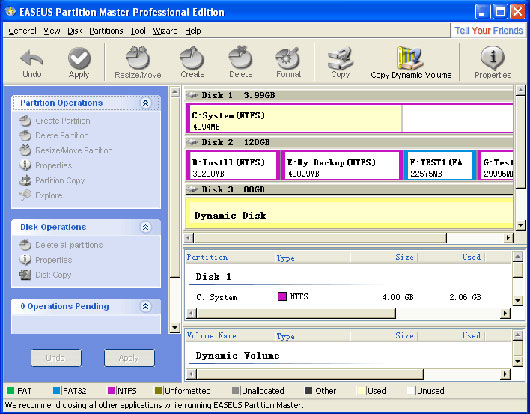Open Properties under Partition Operations
Viewport: 530px width, 414px height.
click(46, 165)
